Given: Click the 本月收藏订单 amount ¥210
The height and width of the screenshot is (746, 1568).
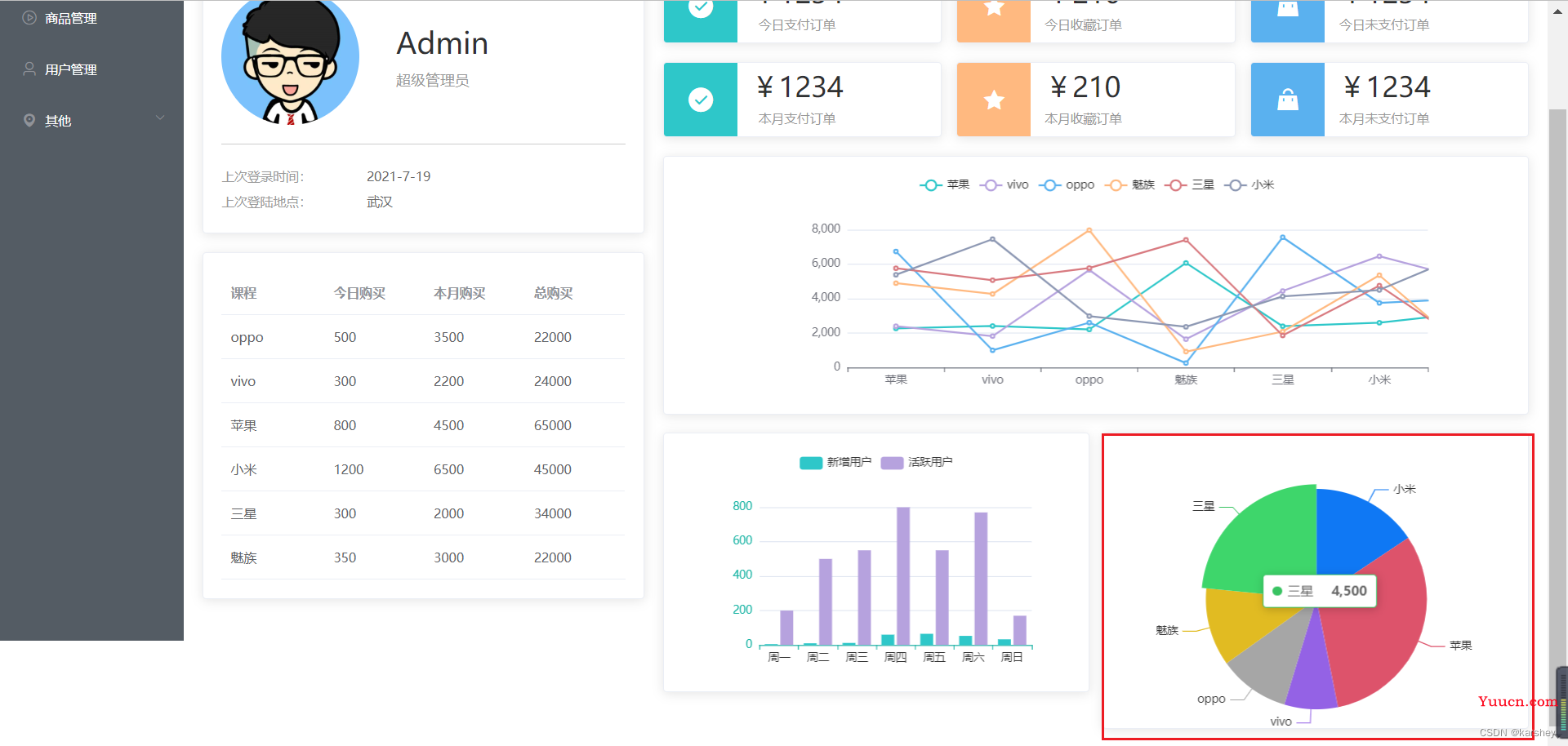Looking at the screenshot, I should [1085, 87].
